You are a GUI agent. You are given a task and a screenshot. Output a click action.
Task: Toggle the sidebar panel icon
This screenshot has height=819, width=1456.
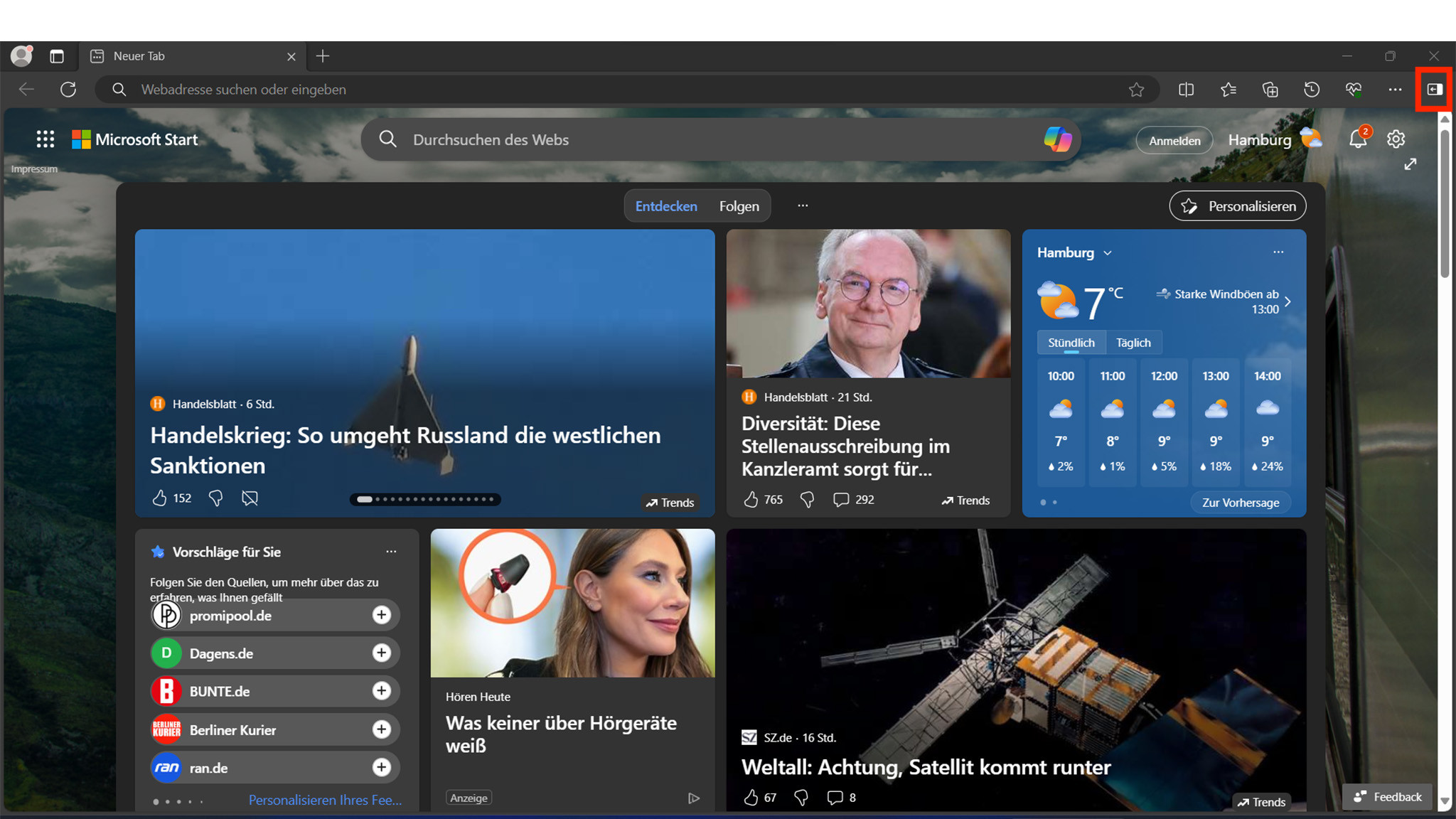click(x=1435, y=90)
